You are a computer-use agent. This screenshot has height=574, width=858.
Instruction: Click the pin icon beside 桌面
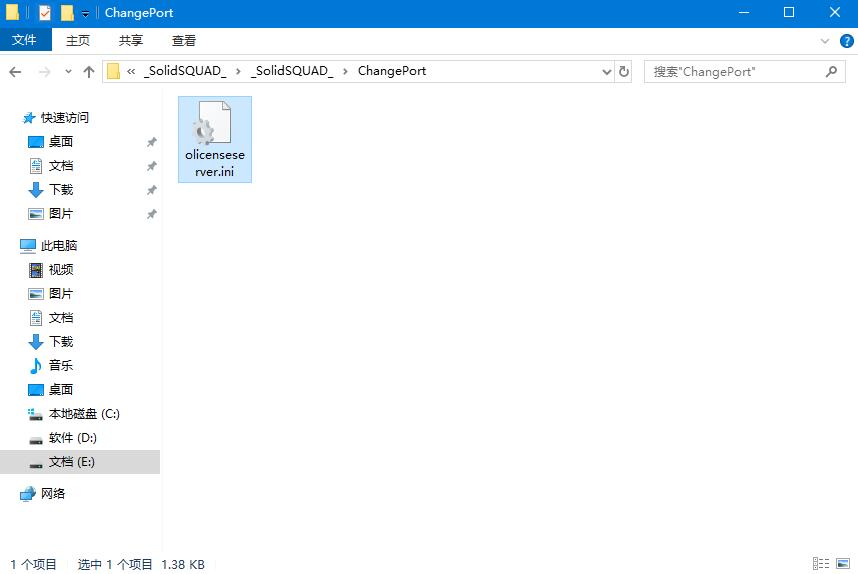coord(152,142)
